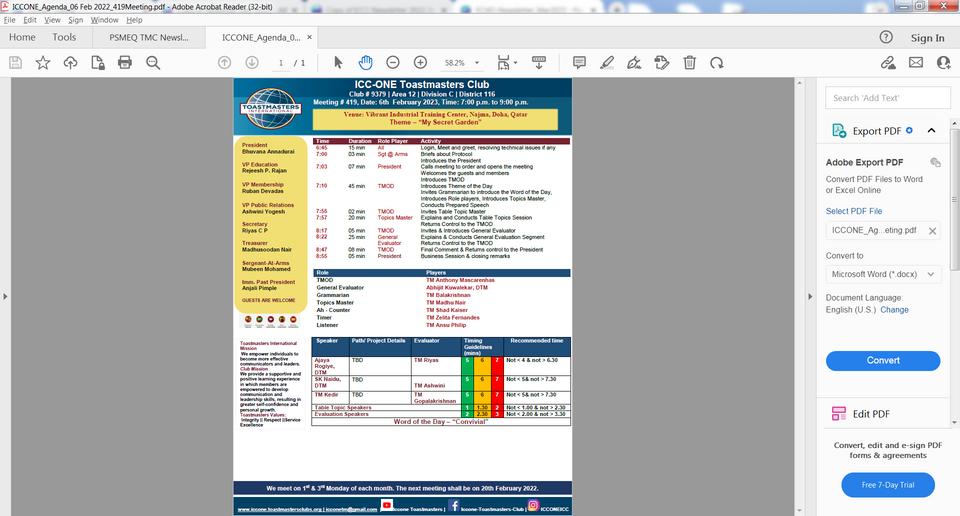Click the copy icon beside Adobe Export PDF
Image resolution: width=960 pixels, height=516 pixels.
click(x=935, y=162)
